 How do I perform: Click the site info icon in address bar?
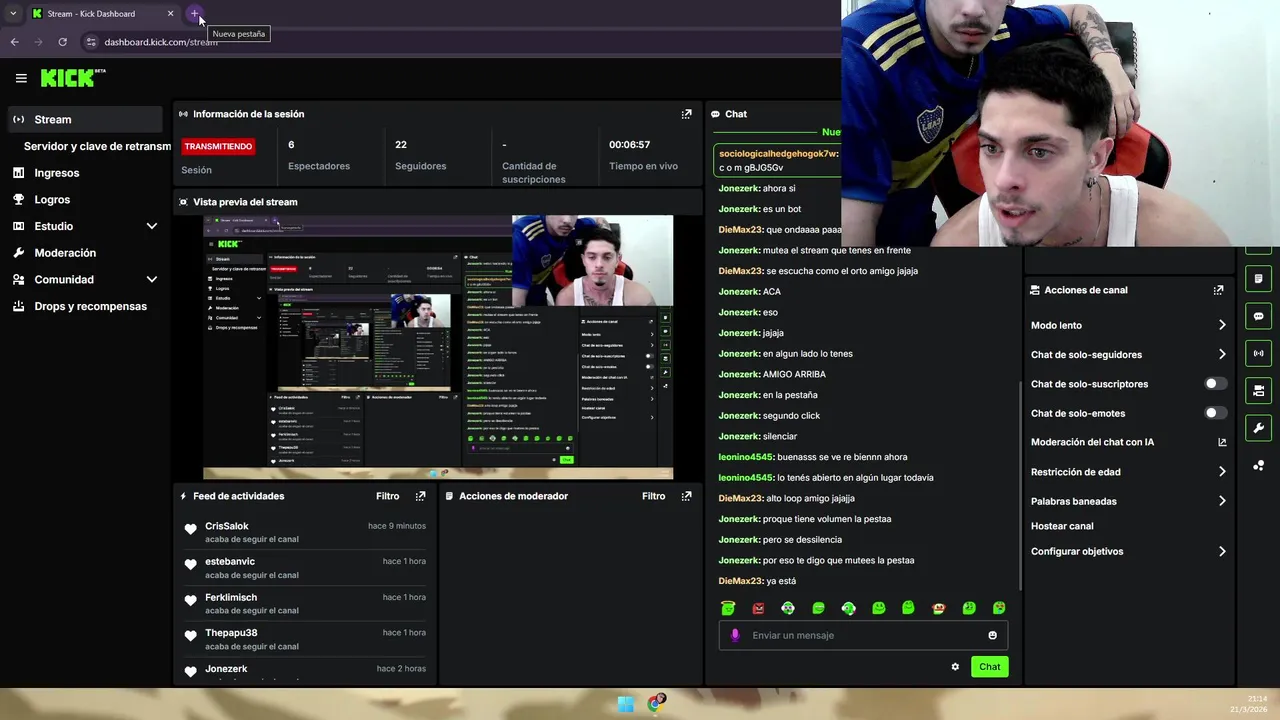pyautogui.click(x=90, y=42)
